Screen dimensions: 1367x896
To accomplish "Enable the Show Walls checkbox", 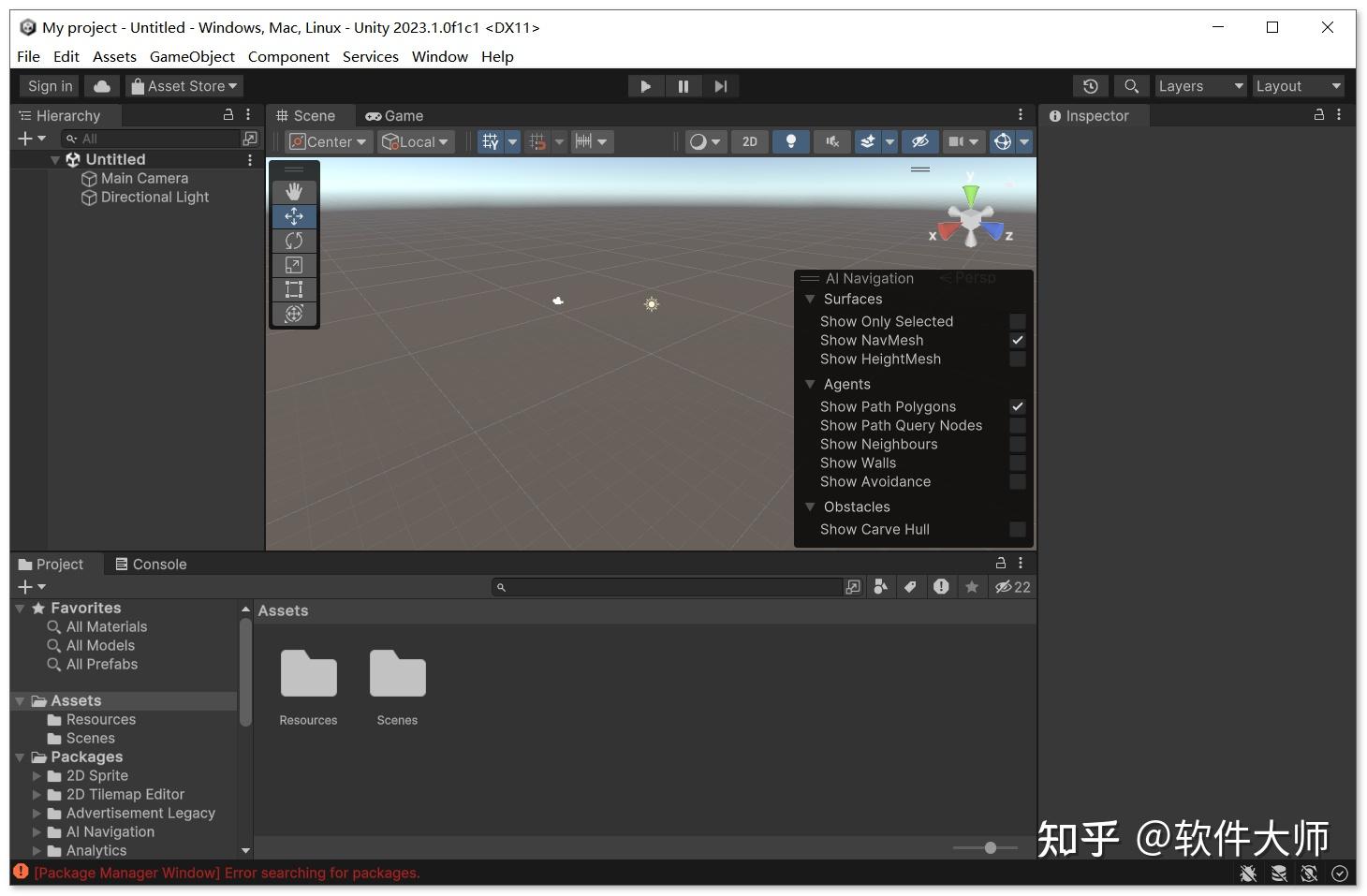I will click(1018, 463).
